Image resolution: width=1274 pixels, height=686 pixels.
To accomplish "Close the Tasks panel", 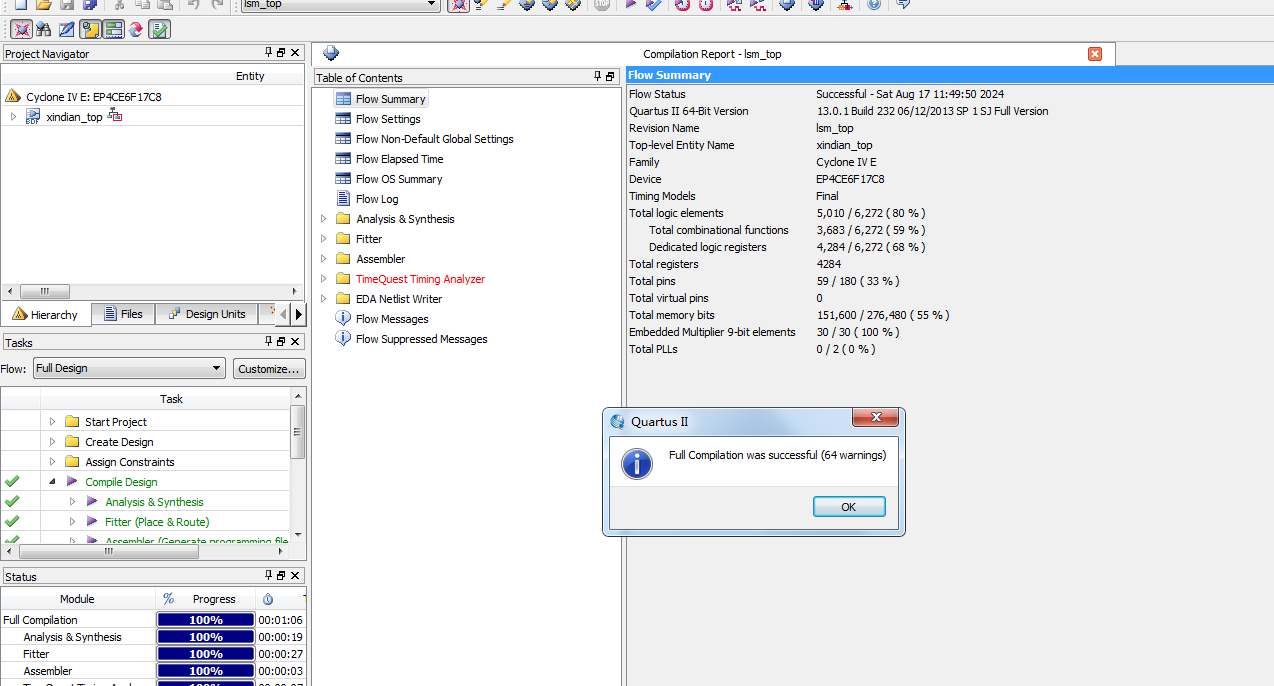I will pyautogui.click(x=295, y=342).
